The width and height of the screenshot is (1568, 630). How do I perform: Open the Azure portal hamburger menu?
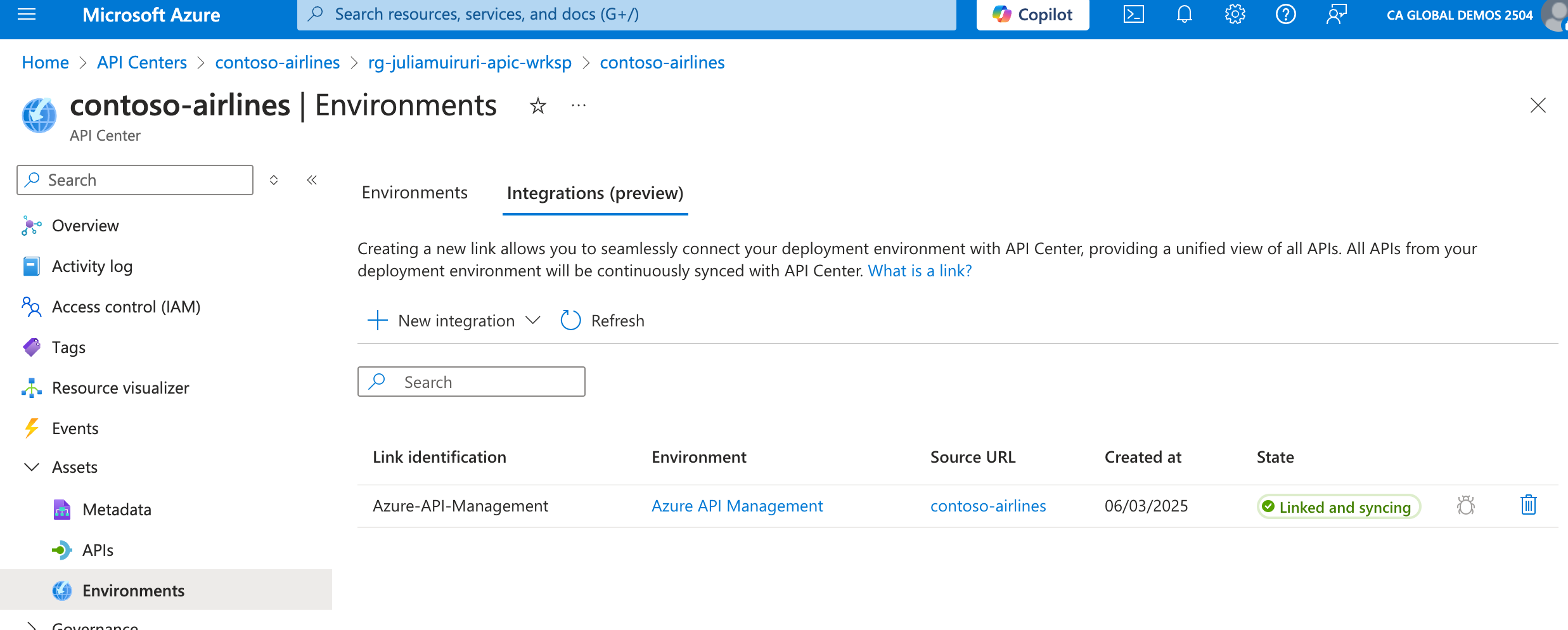tap(27, 14)
